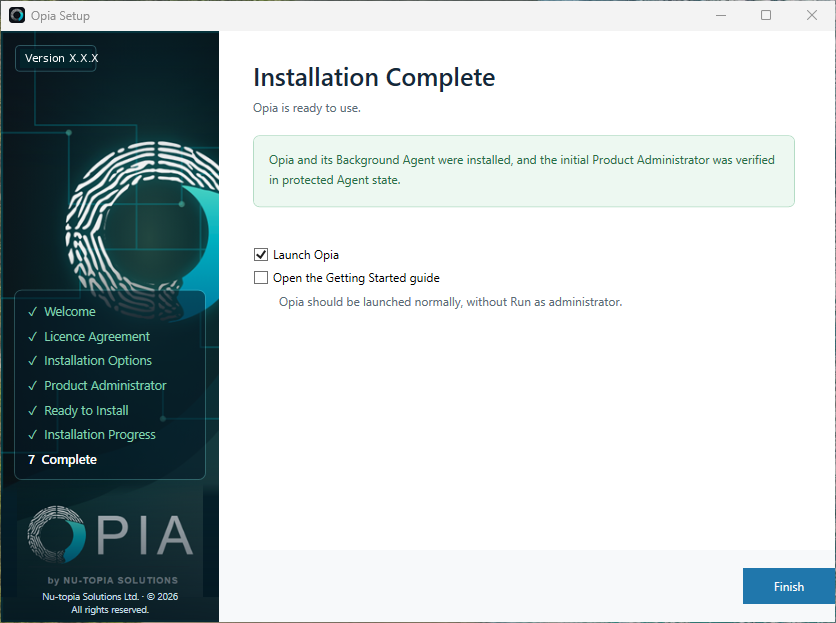Viewport: 836px width, 623px height.
Task: Click the Finish button
Action: [x=789, y=586]
